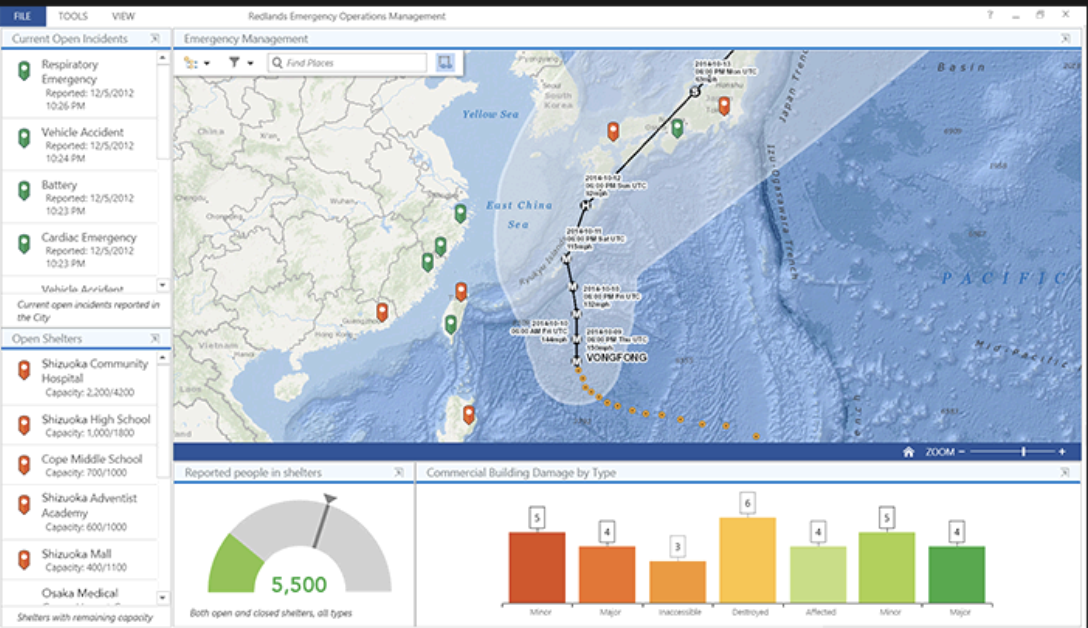
Task: Click the home icon on the zoom bar
Action: pyautogui.click(x=910, y=452)
